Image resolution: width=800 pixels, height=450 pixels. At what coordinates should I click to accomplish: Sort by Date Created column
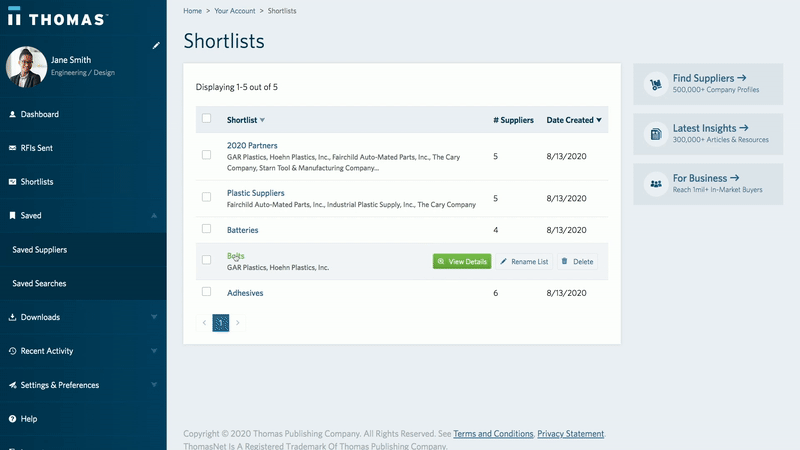click(574, 120)
